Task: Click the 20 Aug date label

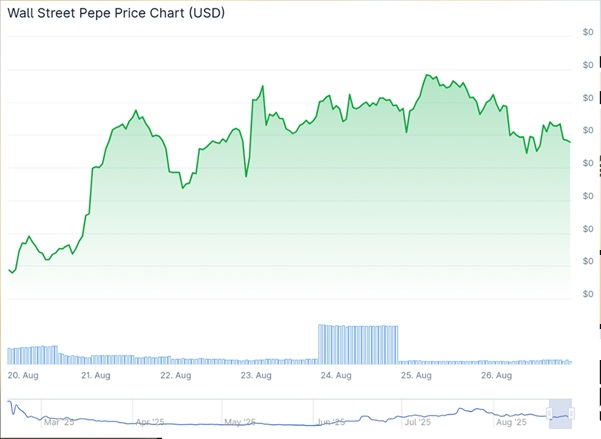Action: pos(22,376)
